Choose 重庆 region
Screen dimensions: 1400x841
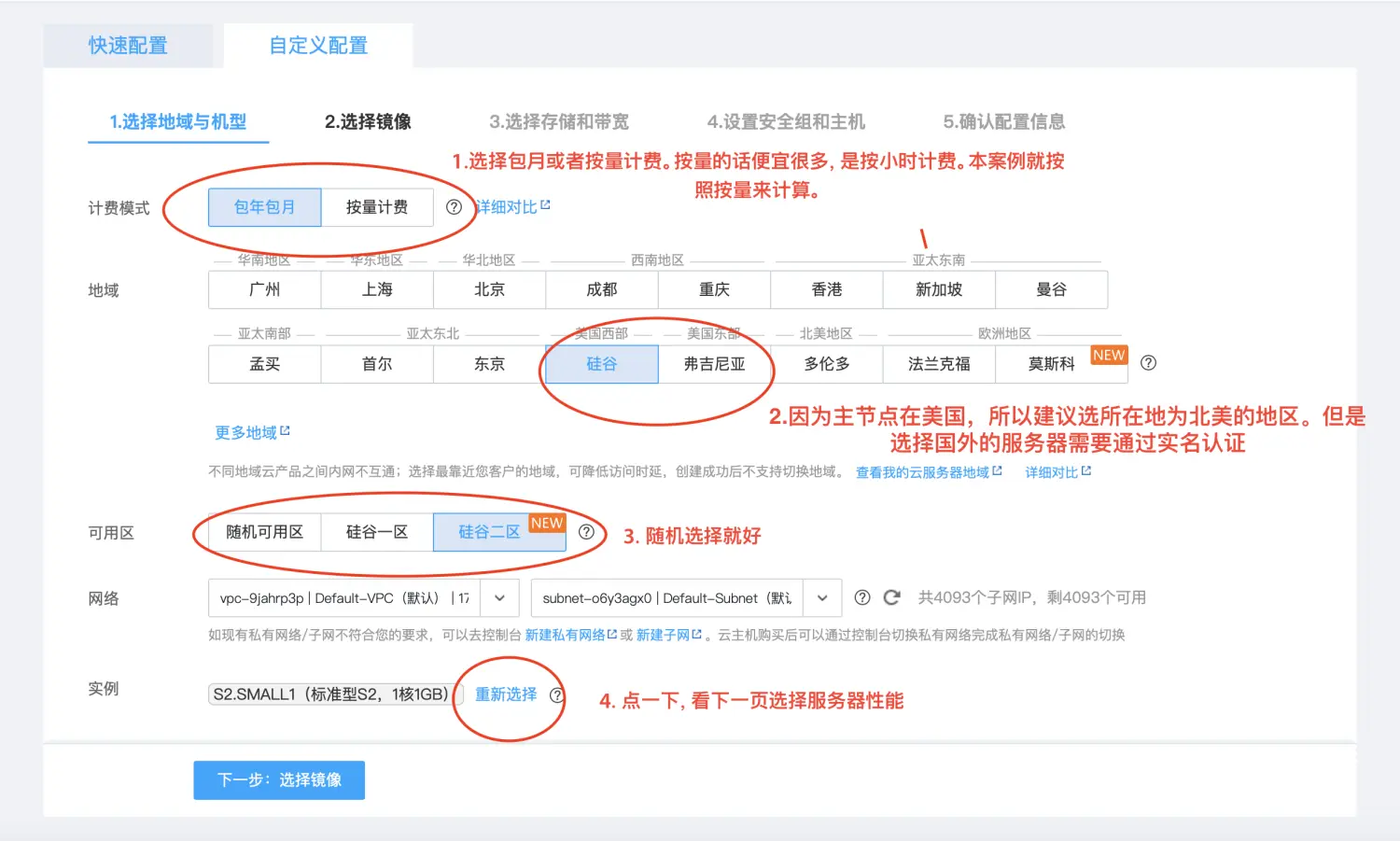[714, 289]
